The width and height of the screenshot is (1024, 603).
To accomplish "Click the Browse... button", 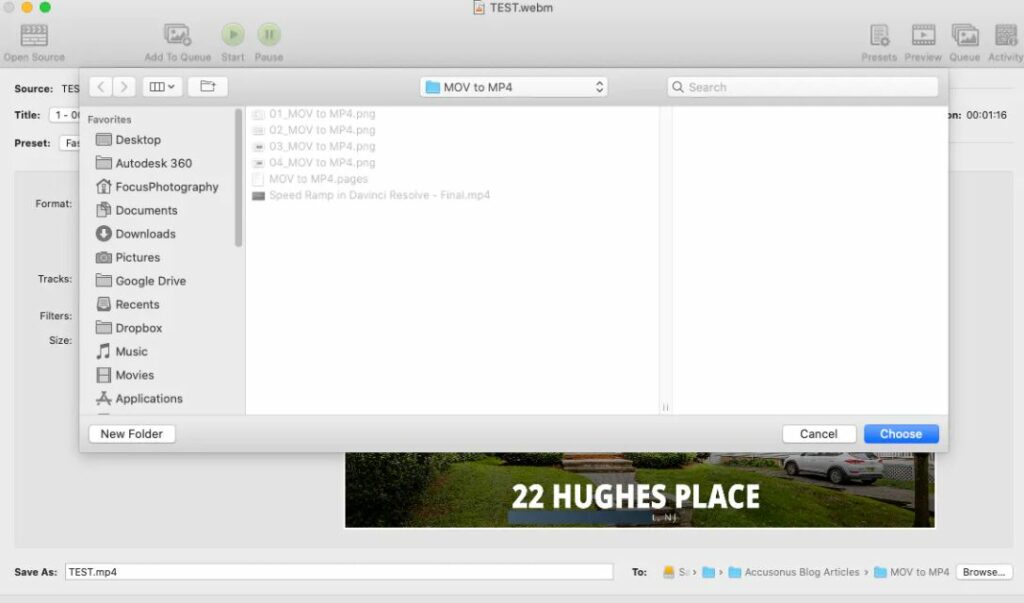I will pyautogui.click(x=983, y=572).
